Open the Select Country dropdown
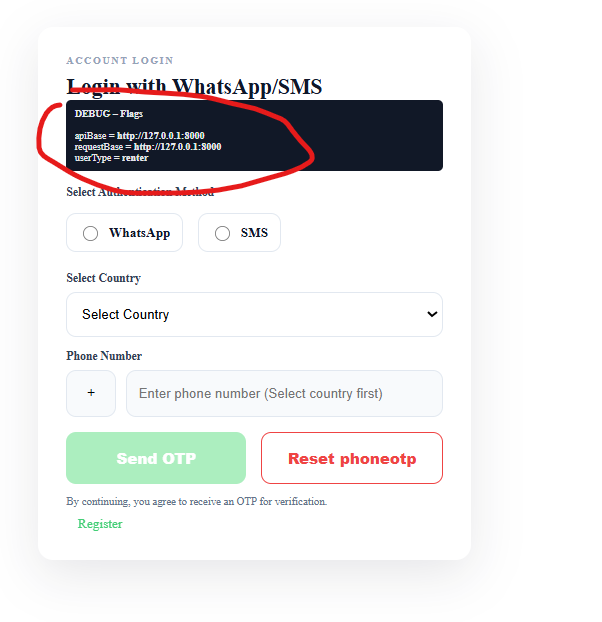 point(254,314)
